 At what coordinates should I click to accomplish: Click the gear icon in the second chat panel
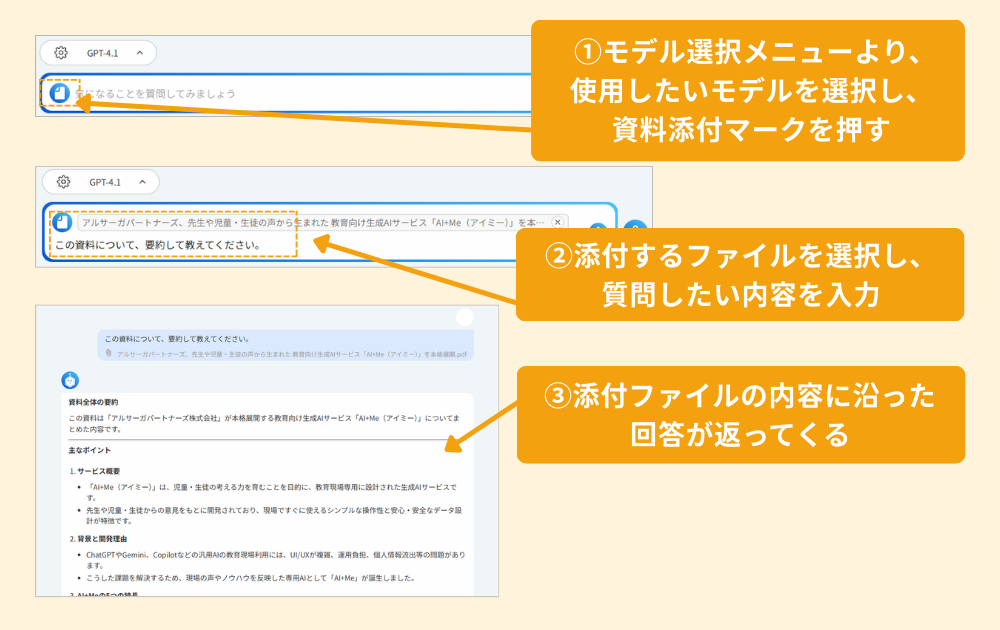click(63, 182)
